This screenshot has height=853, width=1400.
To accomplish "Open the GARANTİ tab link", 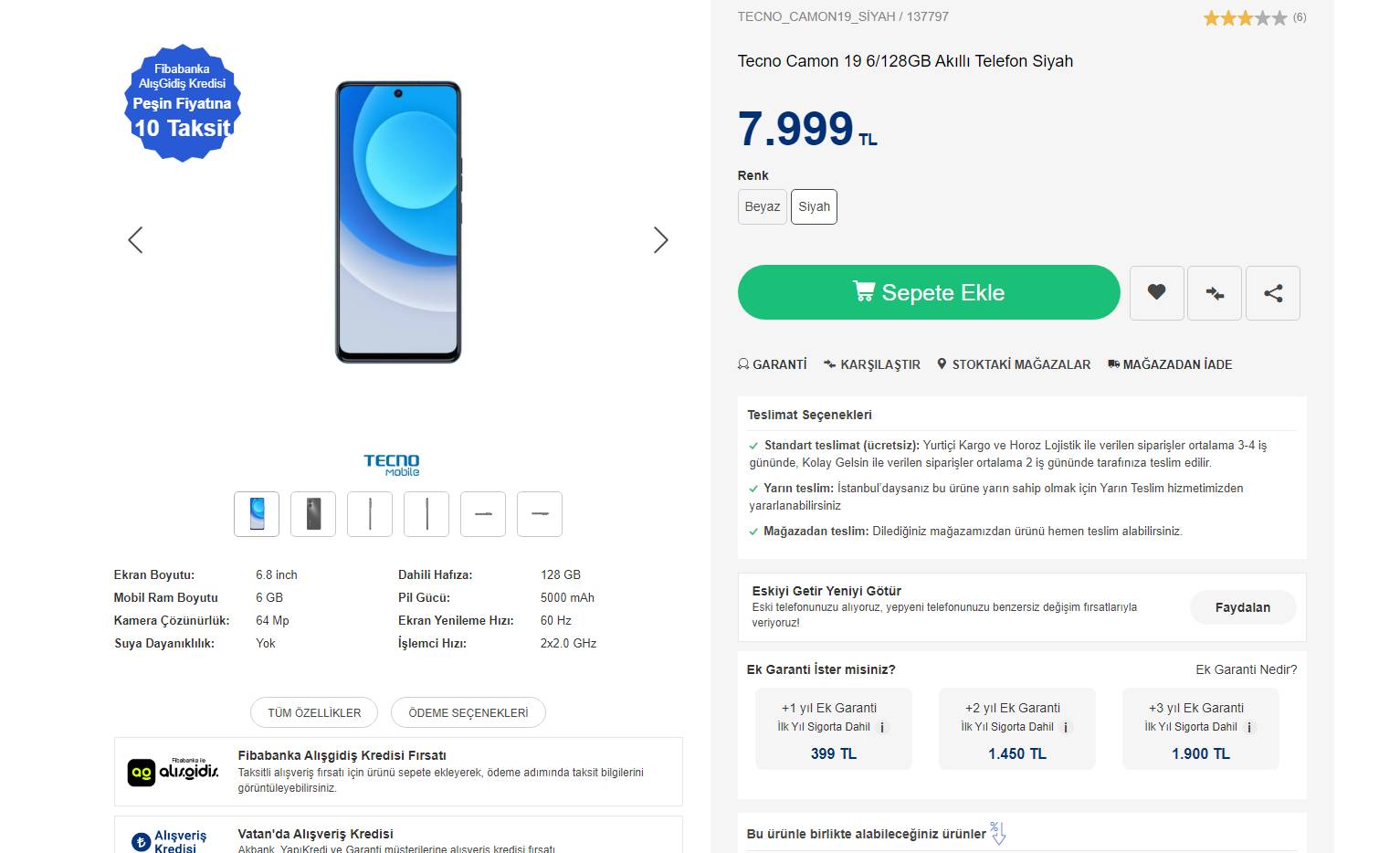I will pyautogui.click(x=773, y=364).
